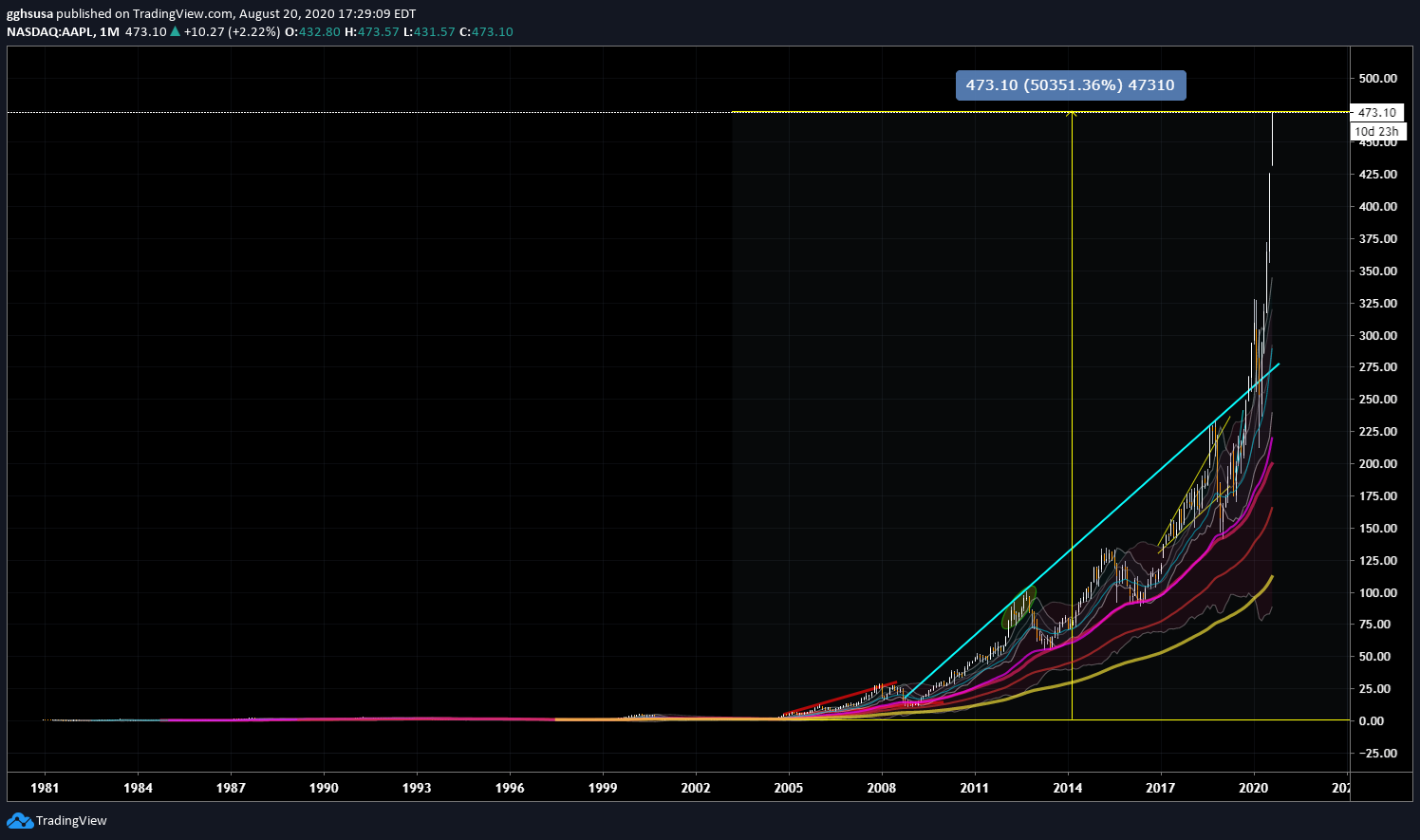Click the −25.00 price axis label

[x=1377, y=754]
